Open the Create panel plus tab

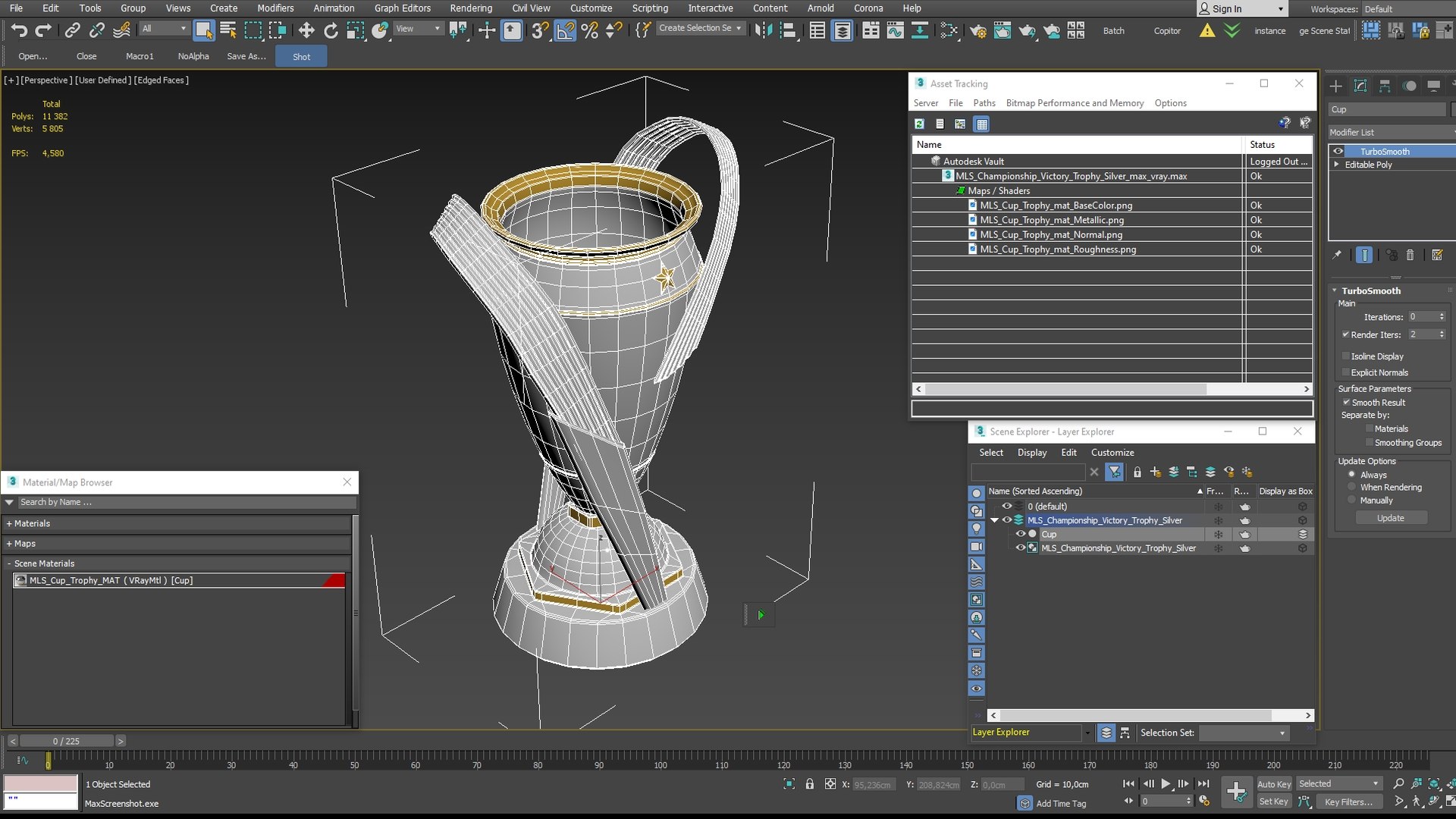pos(1336,86)
